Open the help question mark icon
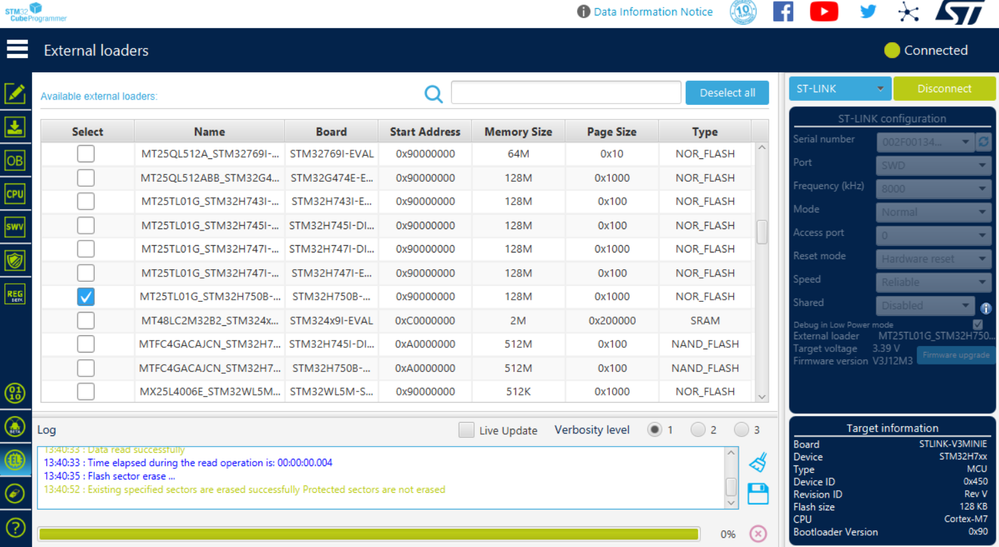Screen dimensions: 999x547 [x=15, y=527]
